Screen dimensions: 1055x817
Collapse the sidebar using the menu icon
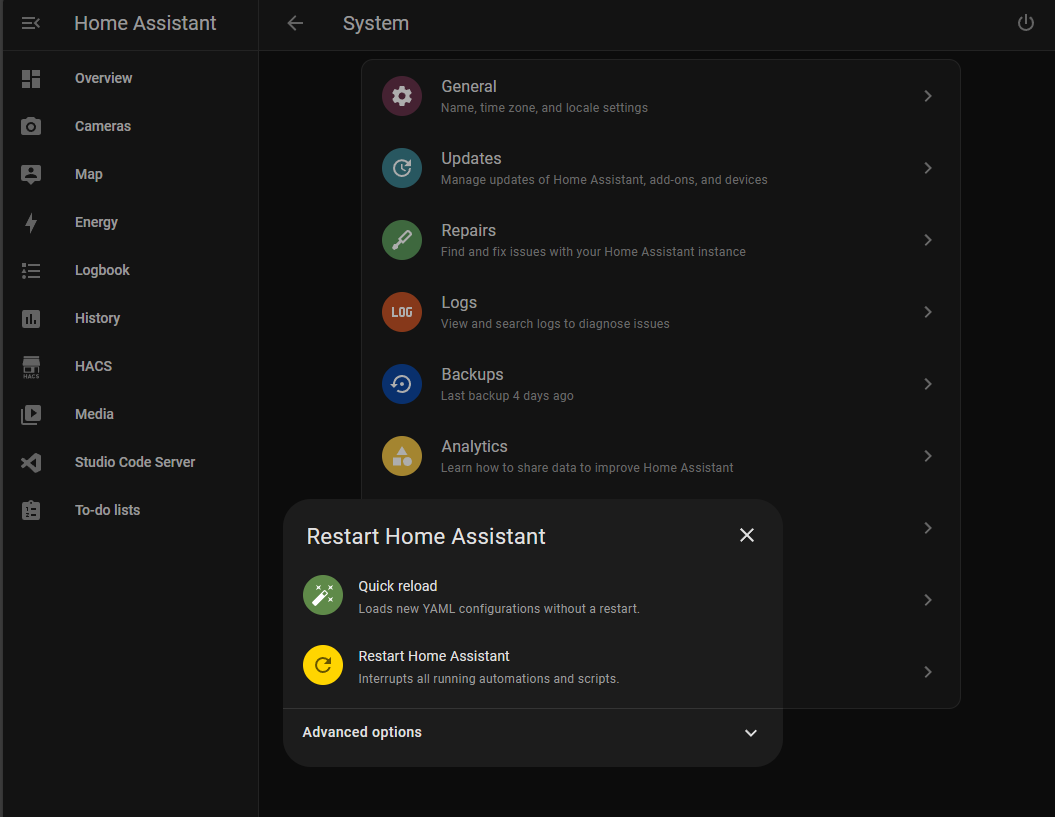(x=31, y=23)
